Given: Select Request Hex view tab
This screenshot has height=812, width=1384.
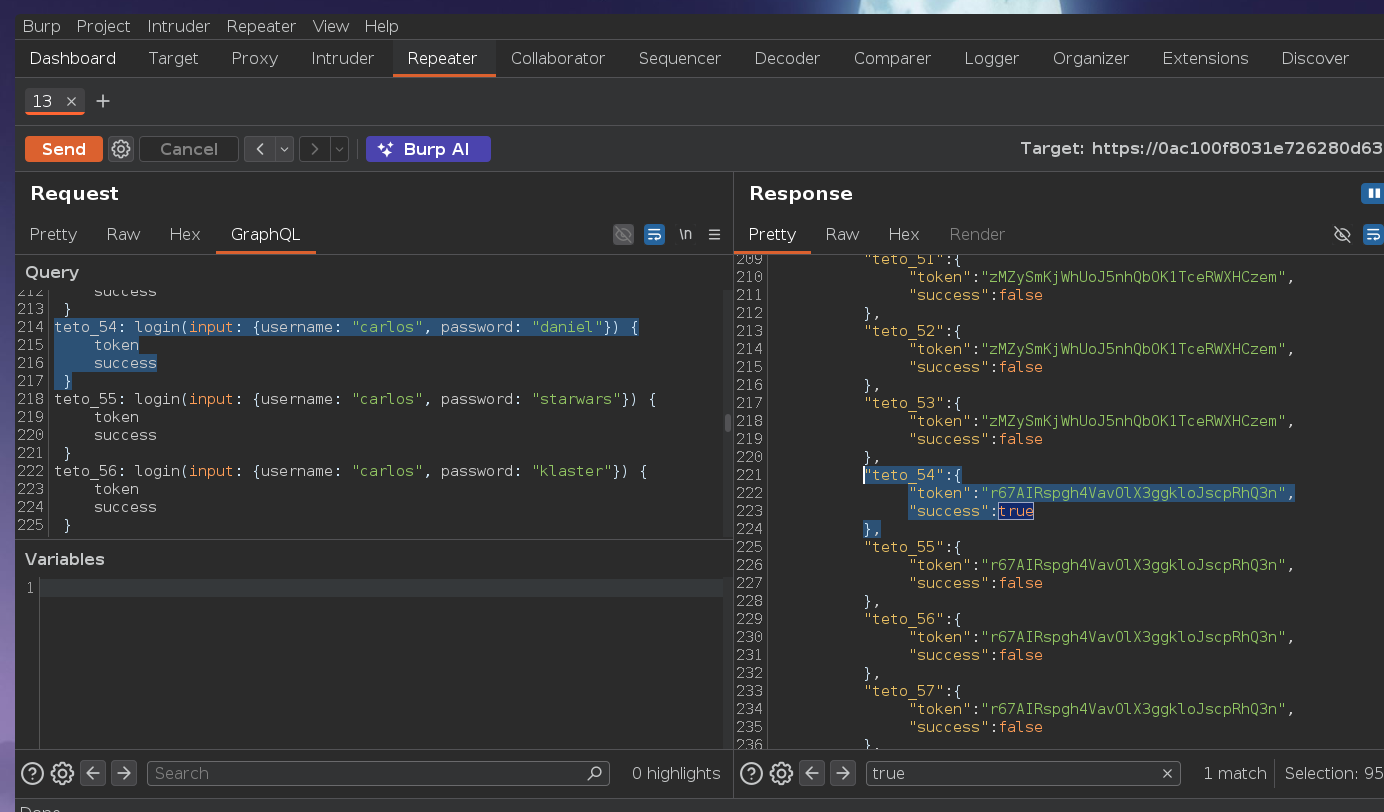Looking at the screenshot, I should click(x=185, y=234).
